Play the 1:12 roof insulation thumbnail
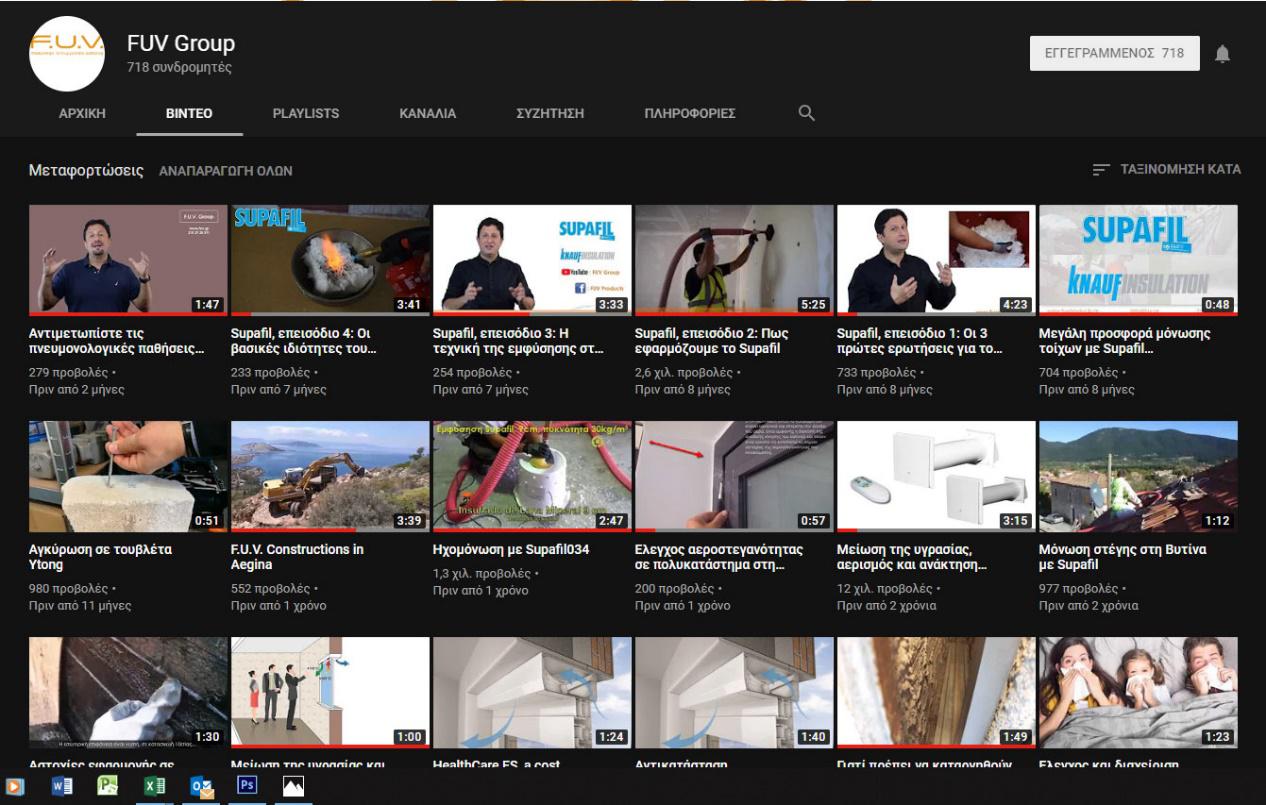This screenshot has height=805, width=1266. coord(1138,476)
